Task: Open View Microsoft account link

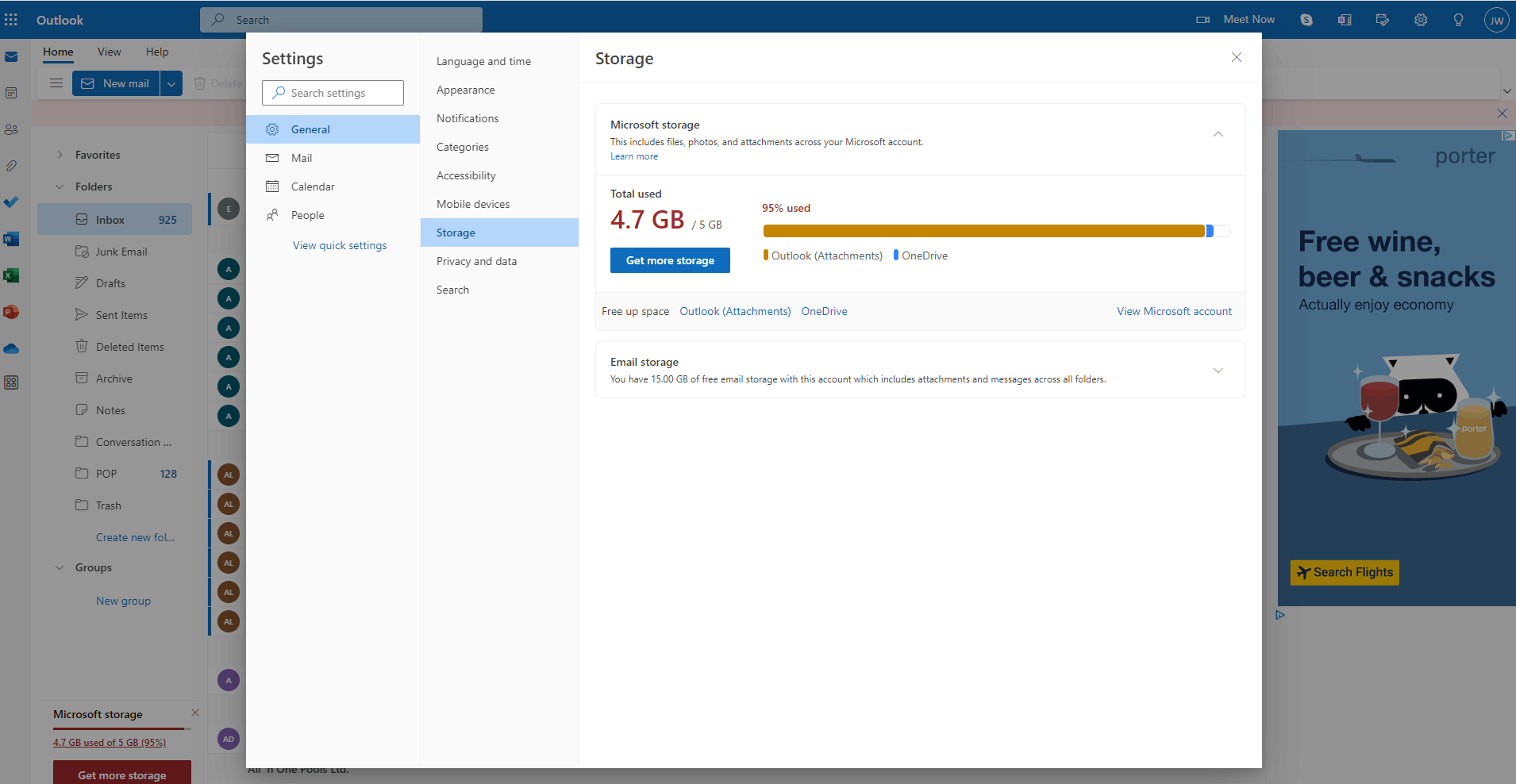Action: point(1175,311)
